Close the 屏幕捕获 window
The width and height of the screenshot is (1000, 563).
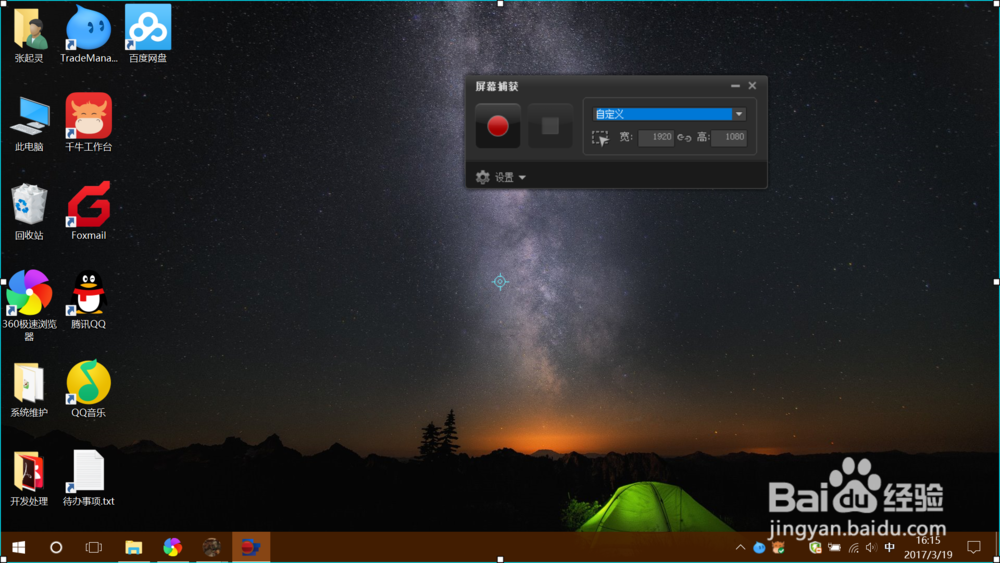(753, 85)
